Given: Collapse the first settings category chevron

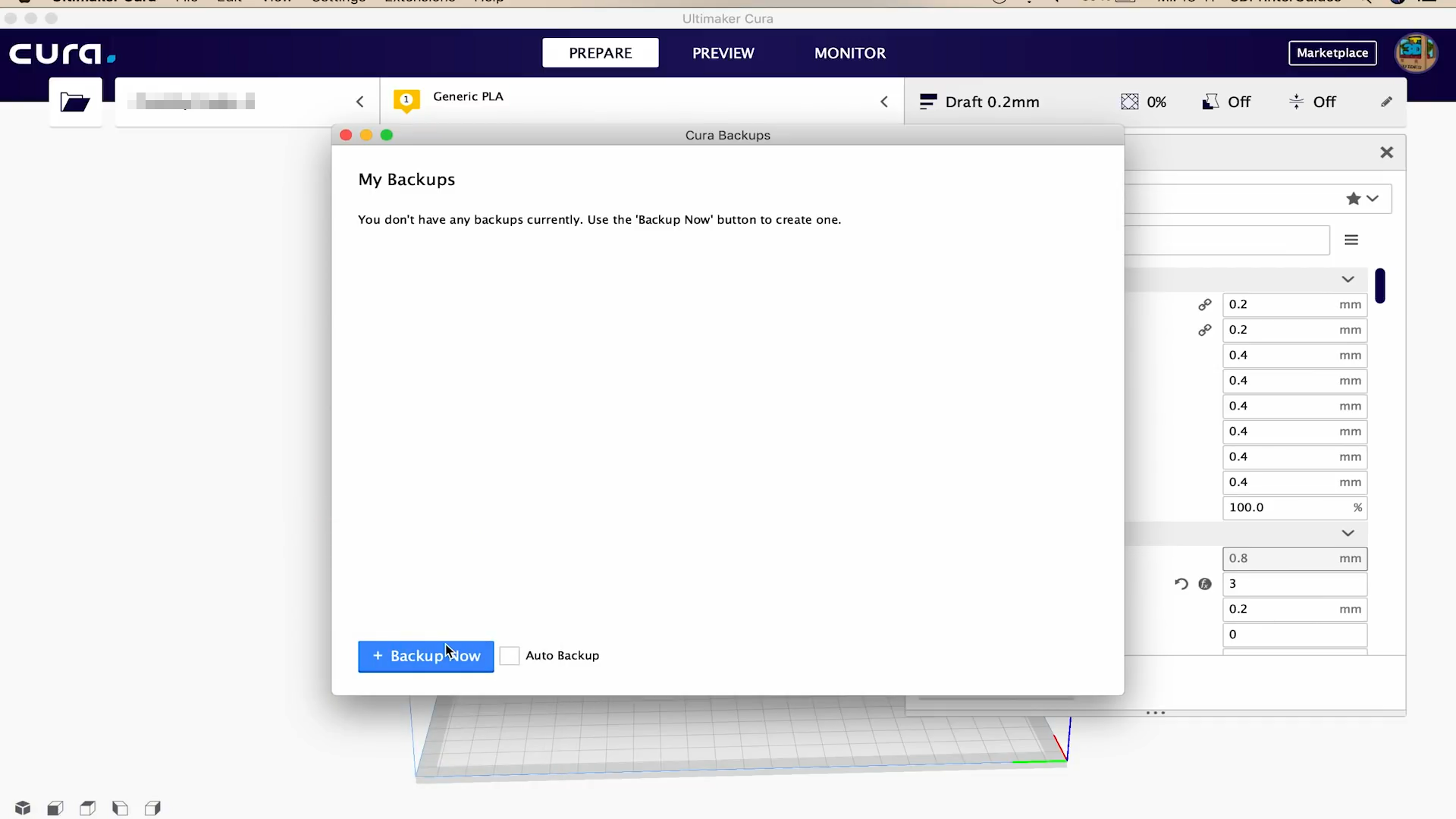Looking at the screenshot, I should pos(1348,279).
